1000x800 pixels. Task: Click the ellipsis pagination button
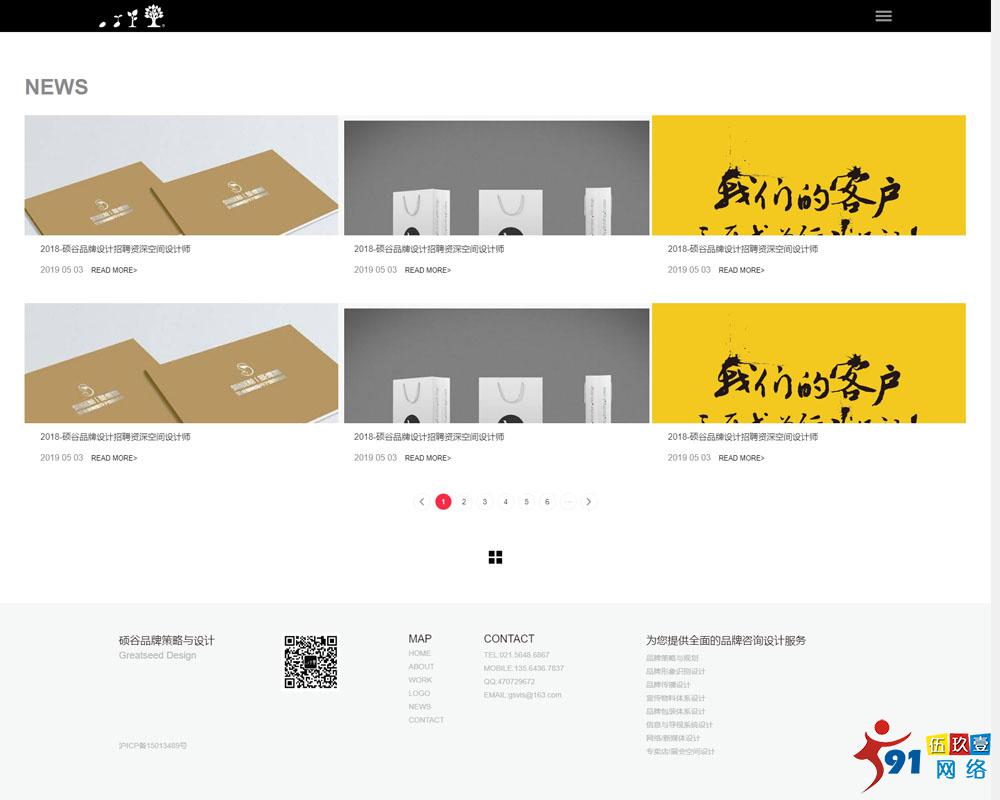[568, 502]
